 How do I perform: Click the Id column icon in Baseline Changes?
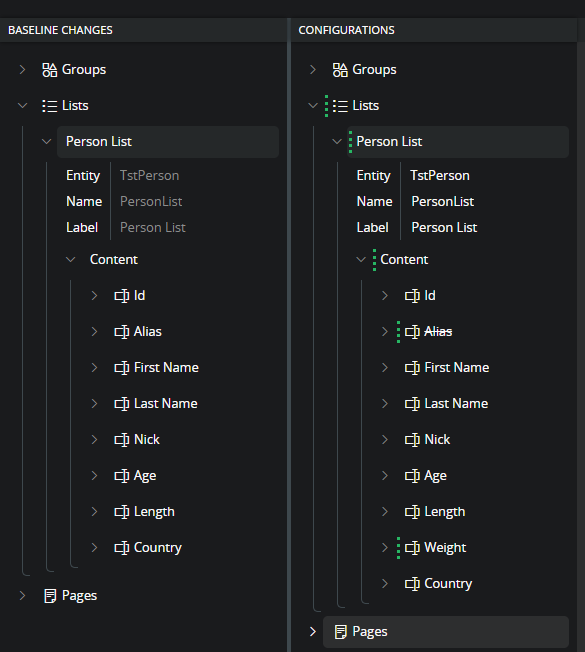(121, 296)
